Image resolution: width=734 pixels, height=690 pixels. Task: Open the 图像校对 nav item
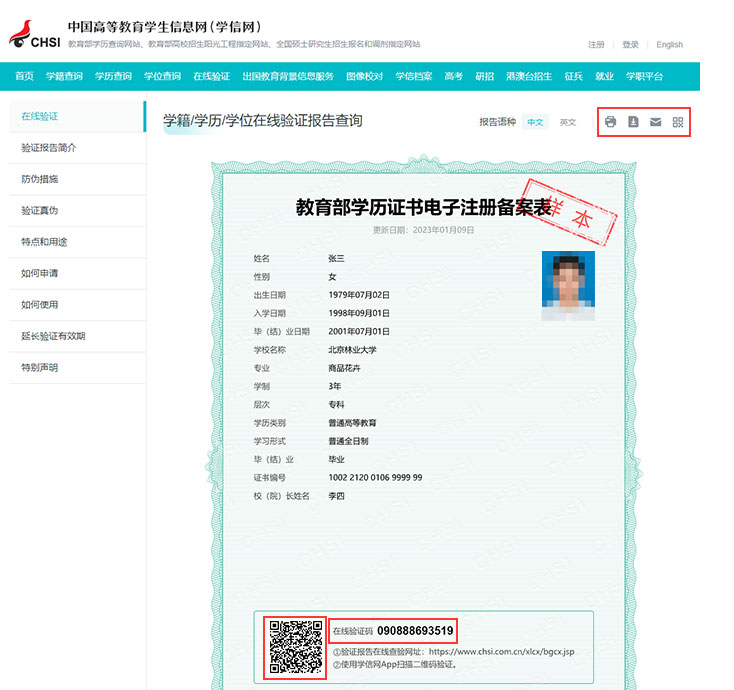[x=364, y=76]
